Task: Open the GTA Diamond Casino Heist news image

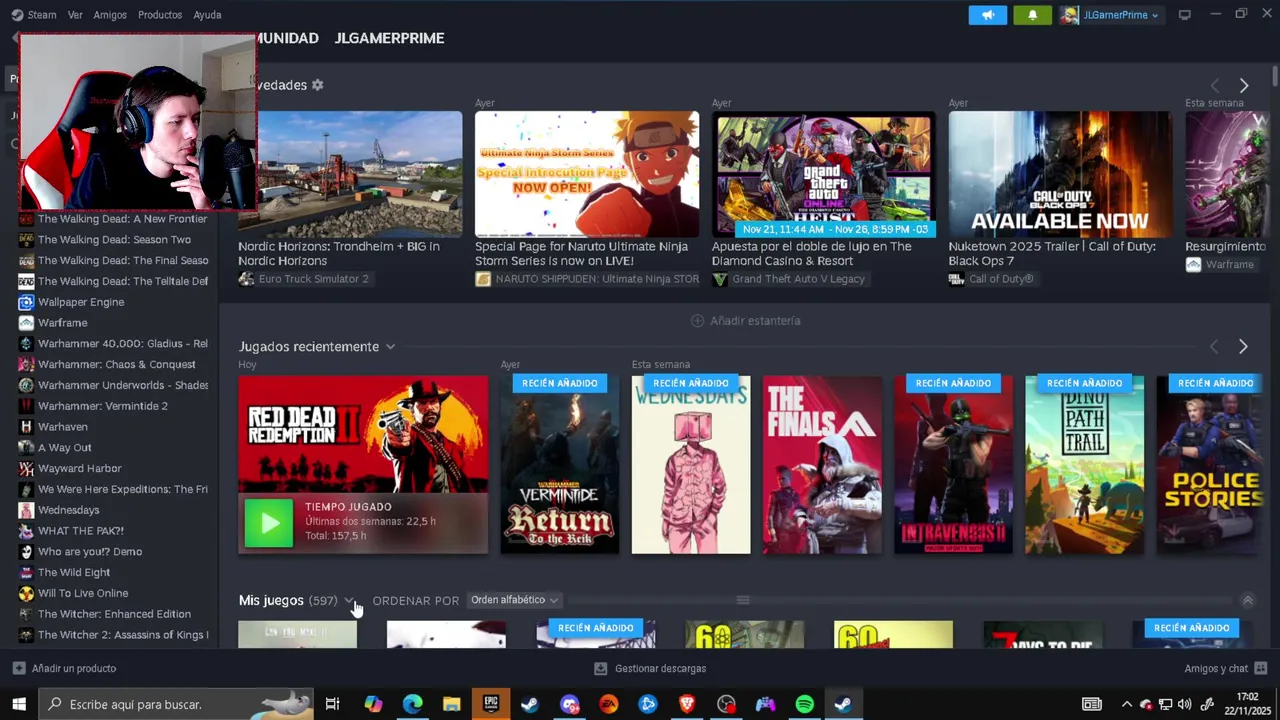Action: point(824,174)
